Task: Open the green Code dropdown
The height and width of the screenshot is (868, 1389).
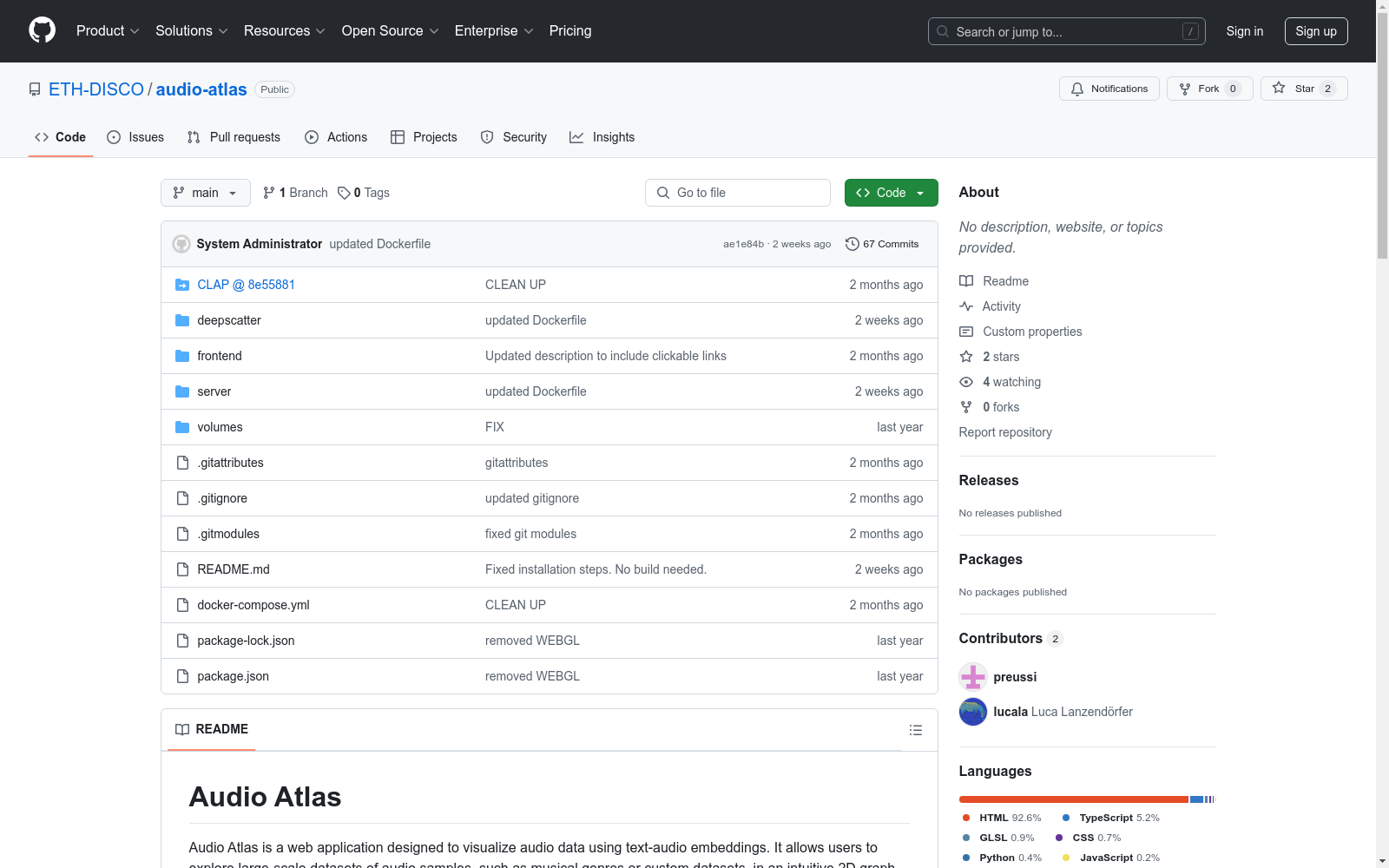Action: [x=891, y=193]
